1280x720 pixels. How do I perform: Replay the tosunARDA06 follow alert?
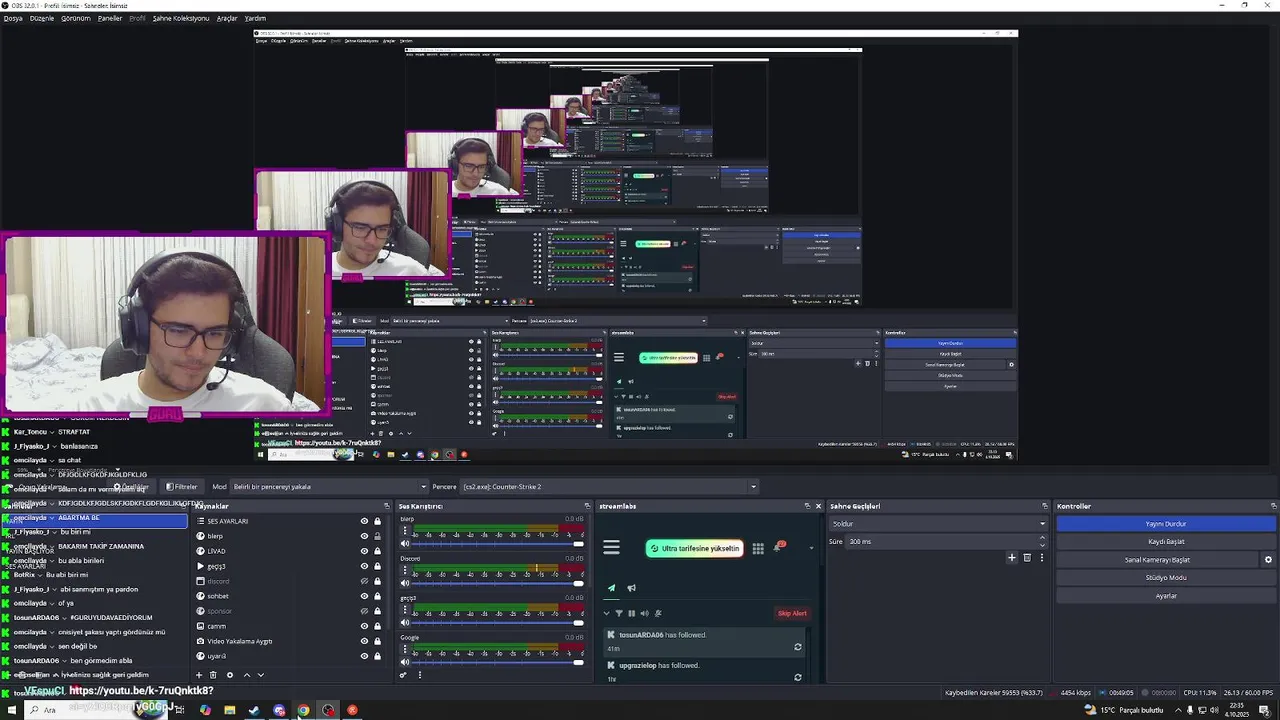point(797,647)
